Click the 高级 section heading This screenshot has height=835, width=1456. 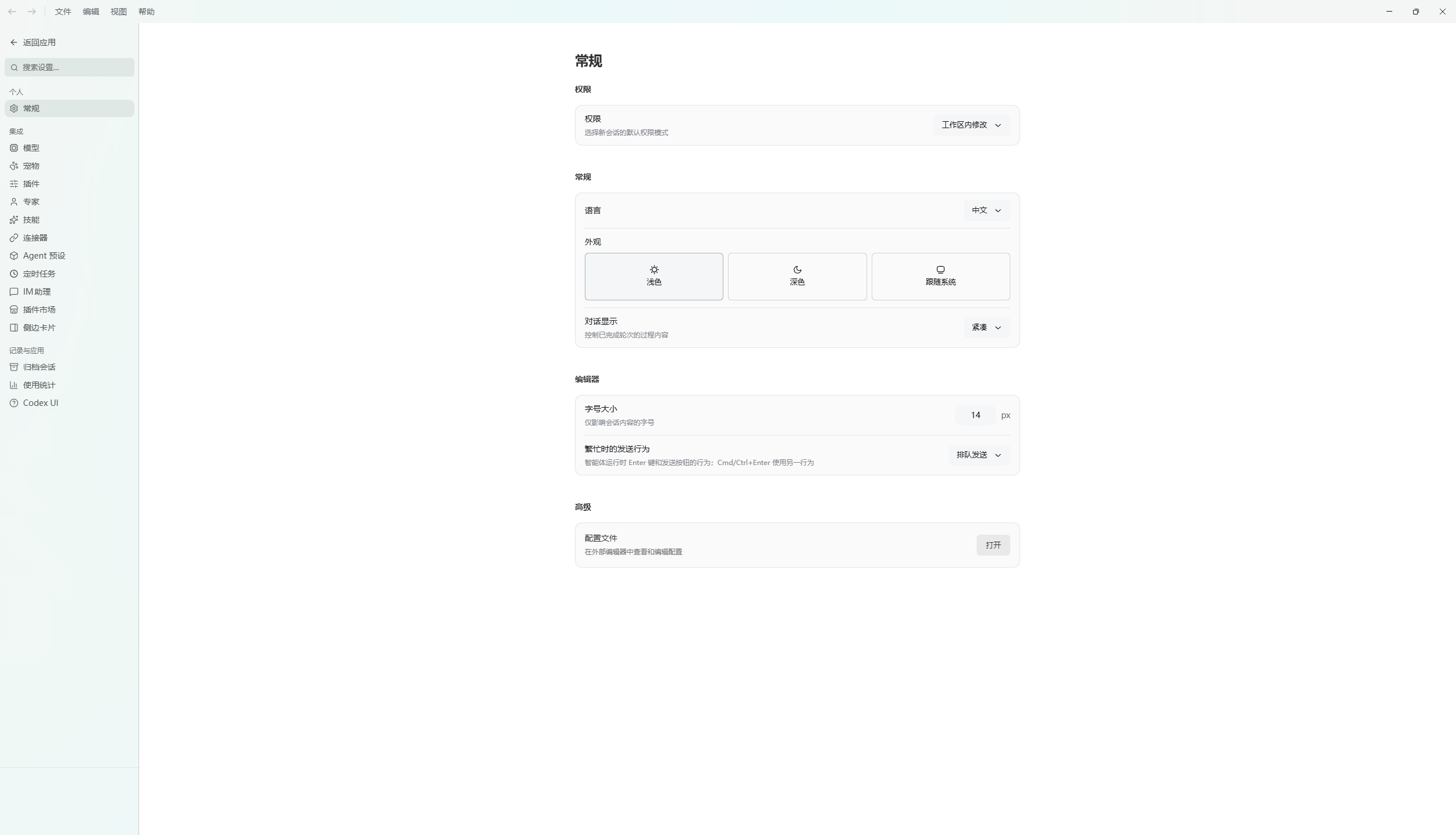coord(583,507)
